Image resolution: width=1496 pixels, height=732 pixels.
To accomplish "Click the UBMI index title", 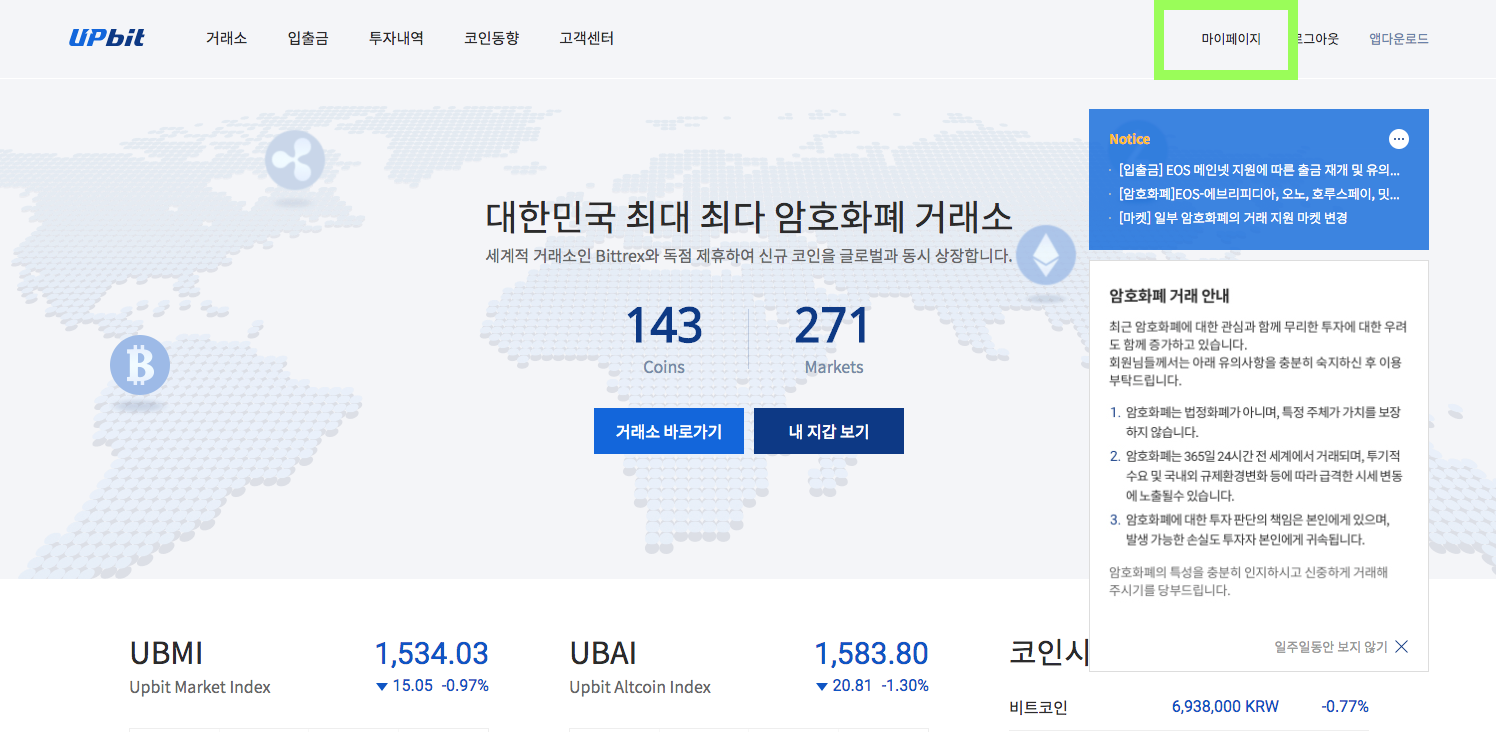I will 166,653.
